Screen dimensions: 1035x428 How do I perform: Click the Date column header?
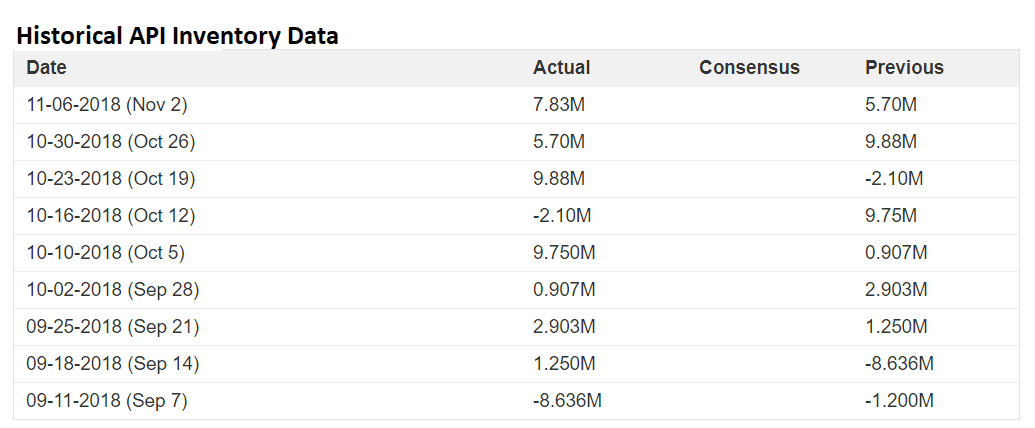point(47,68)
